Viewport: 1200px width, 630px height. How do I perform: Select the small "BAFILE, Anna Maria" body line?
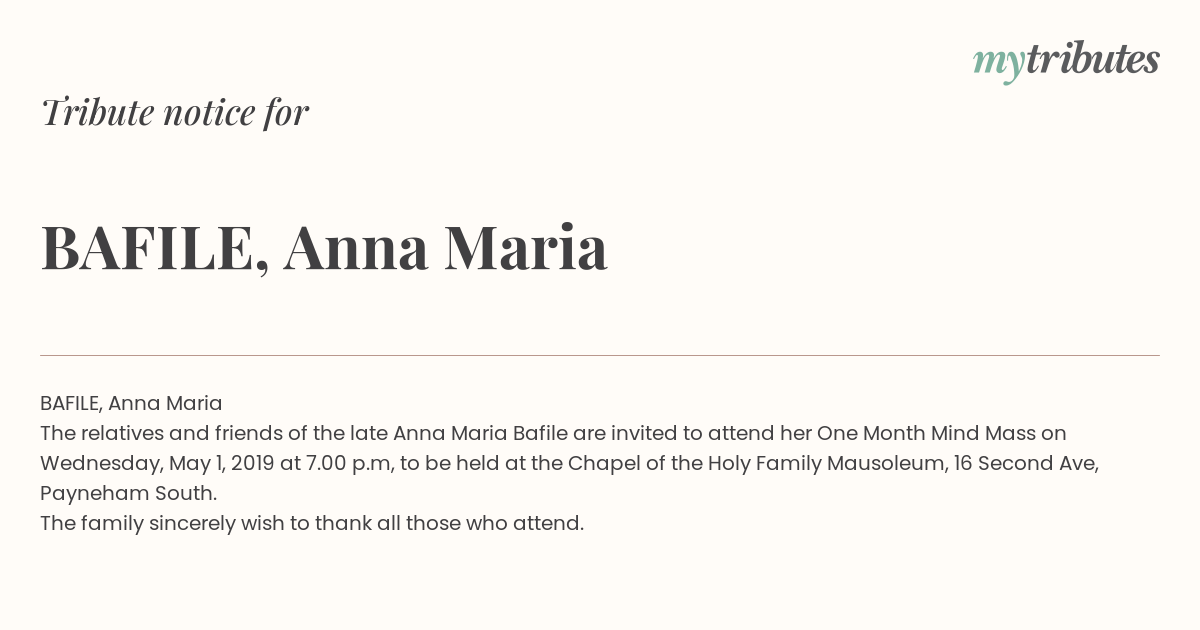131,403
